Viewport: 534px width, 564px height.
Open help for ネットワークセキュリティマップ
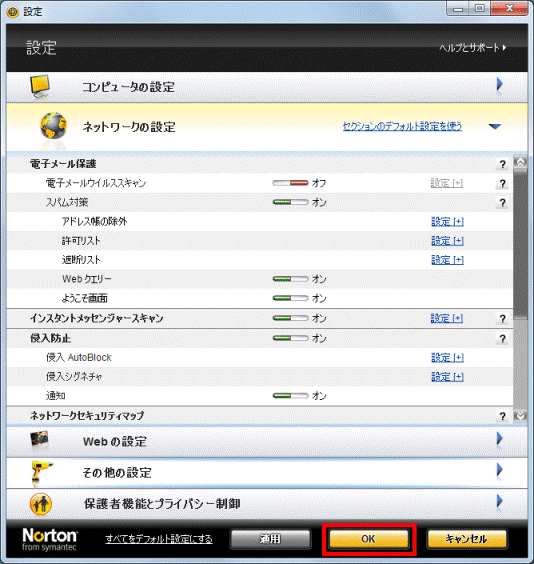click(502, 416)
